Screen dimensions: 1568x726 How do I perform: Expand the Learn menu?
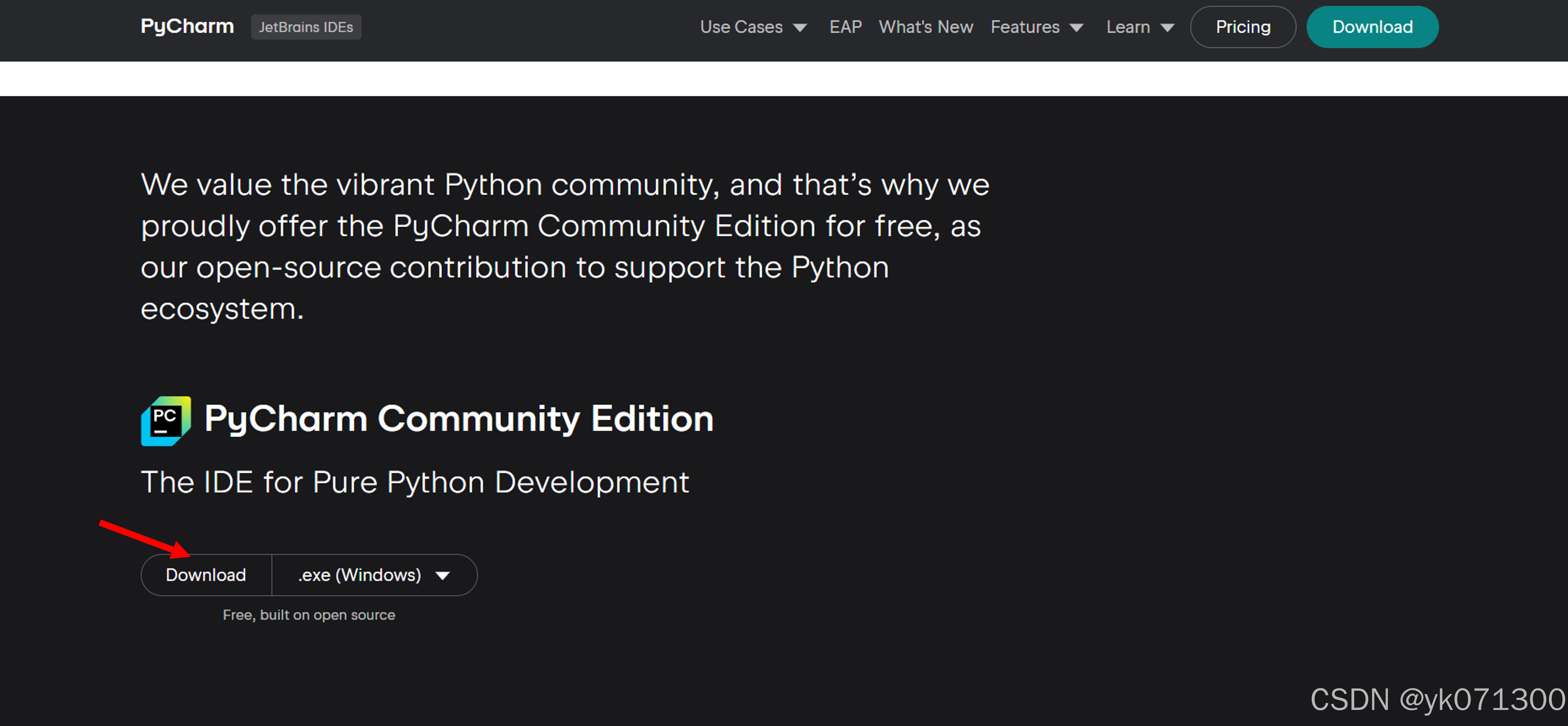point(1127,27)
